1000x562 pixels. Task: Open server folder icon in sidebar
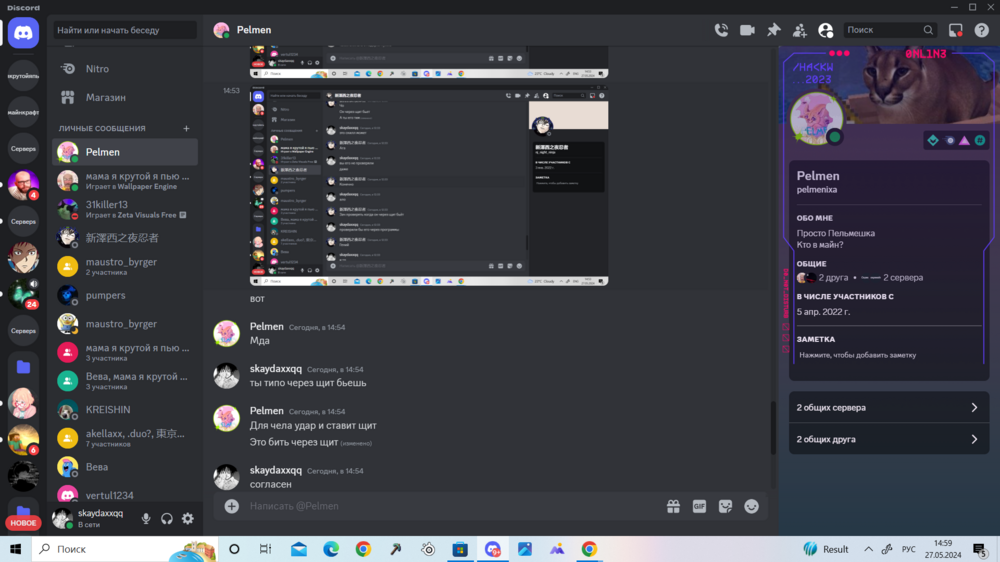point(24,367)
